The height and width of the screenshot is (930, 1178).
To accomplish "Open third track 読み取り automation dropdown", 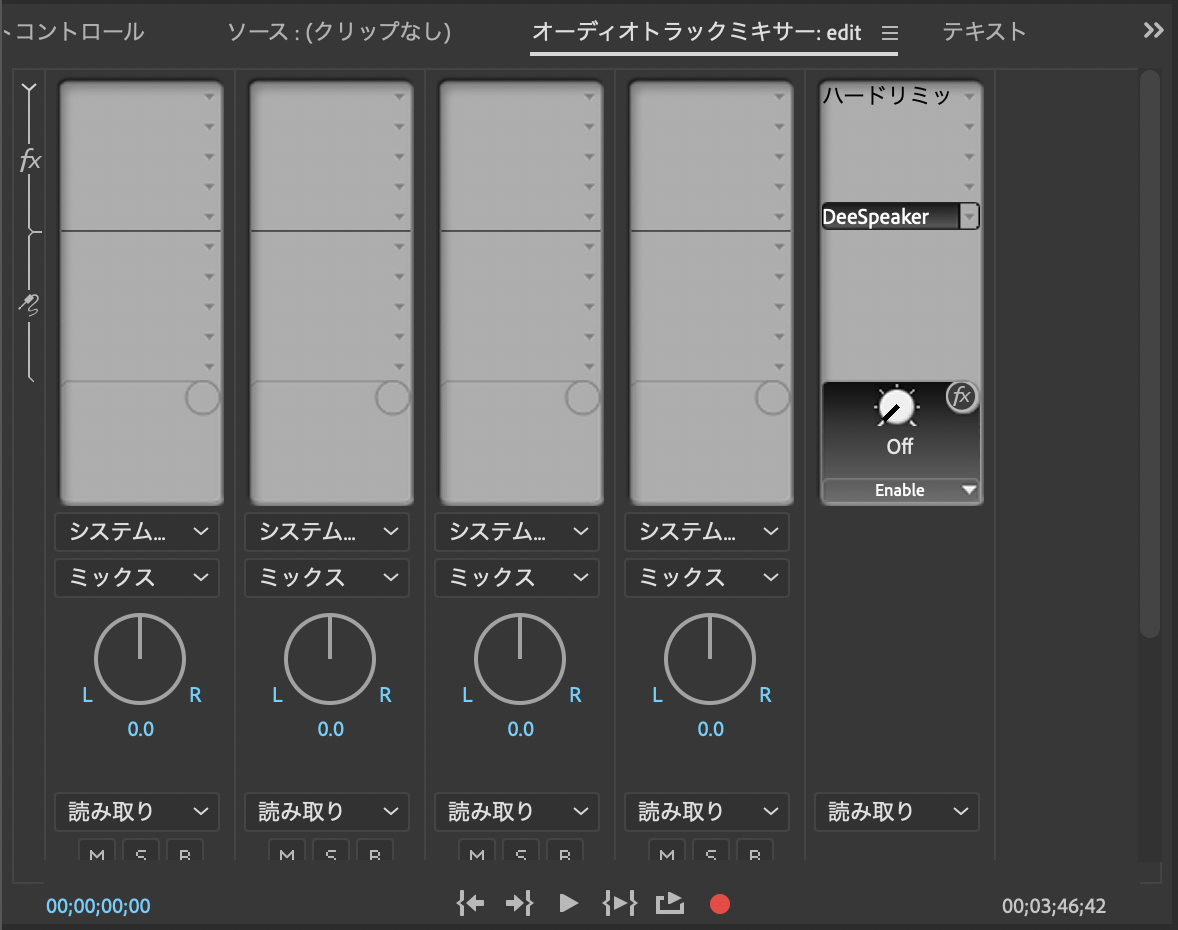I will pos(517,811).
